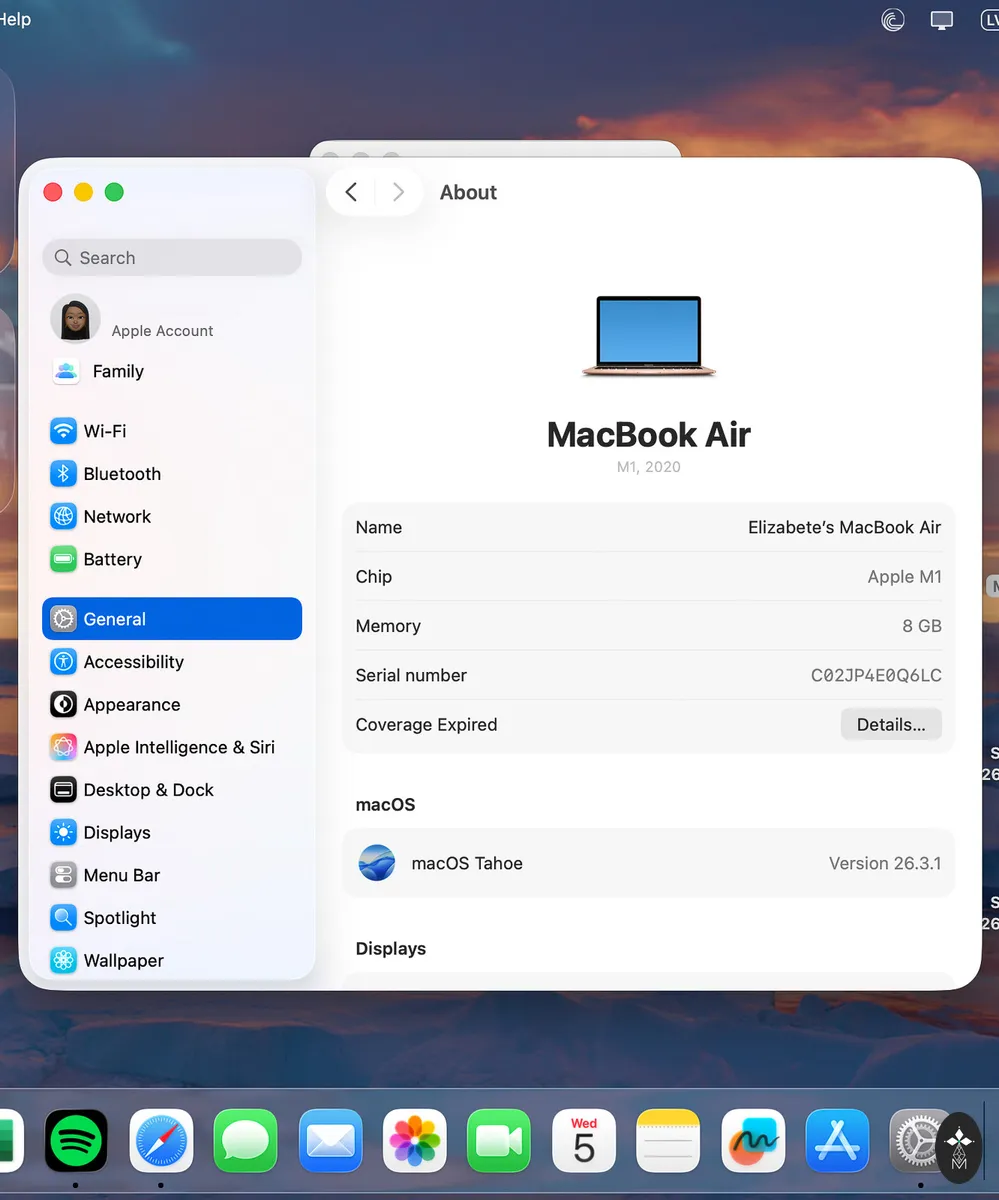
Task: Click the Help menu in menu bar
Action: click(x=15, y=19)
